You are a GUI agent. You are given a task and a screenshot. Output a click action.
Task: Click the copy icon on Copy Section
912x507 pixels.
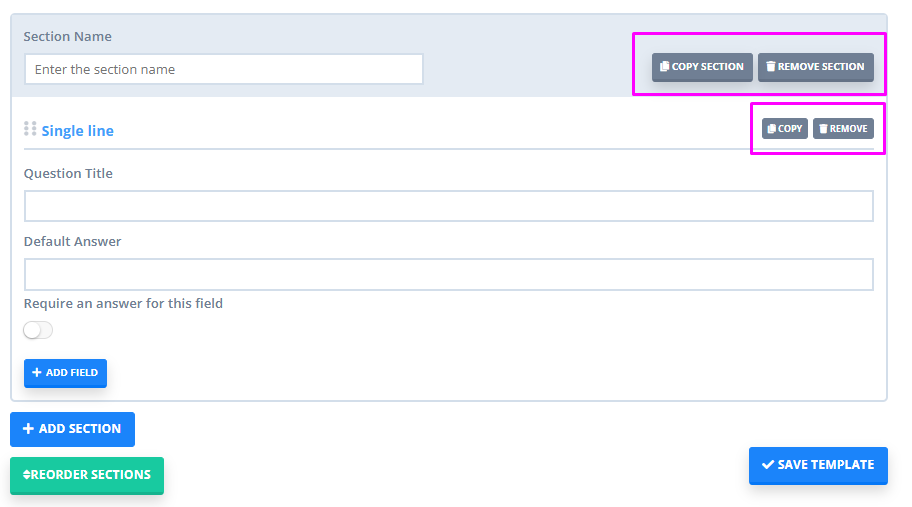pyautogui.click(x=665, y=67)
